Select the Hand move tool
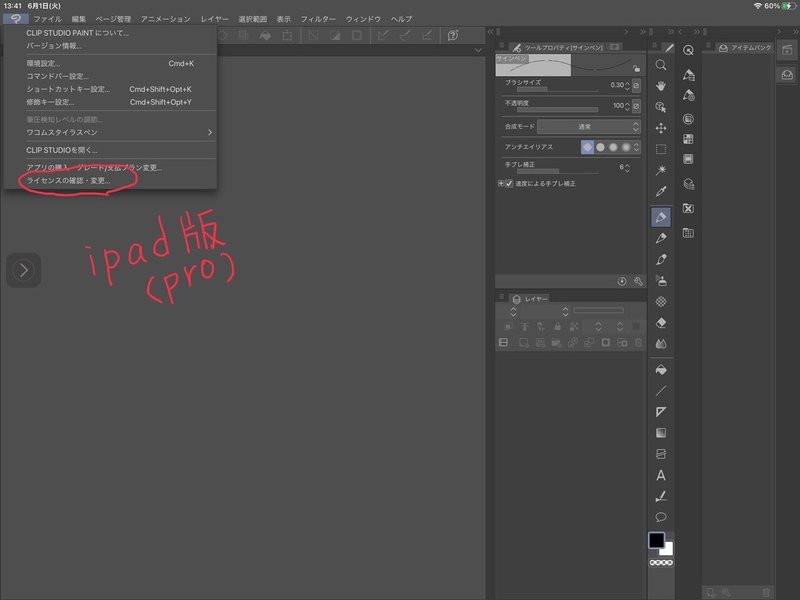 (x=661, y=86)
